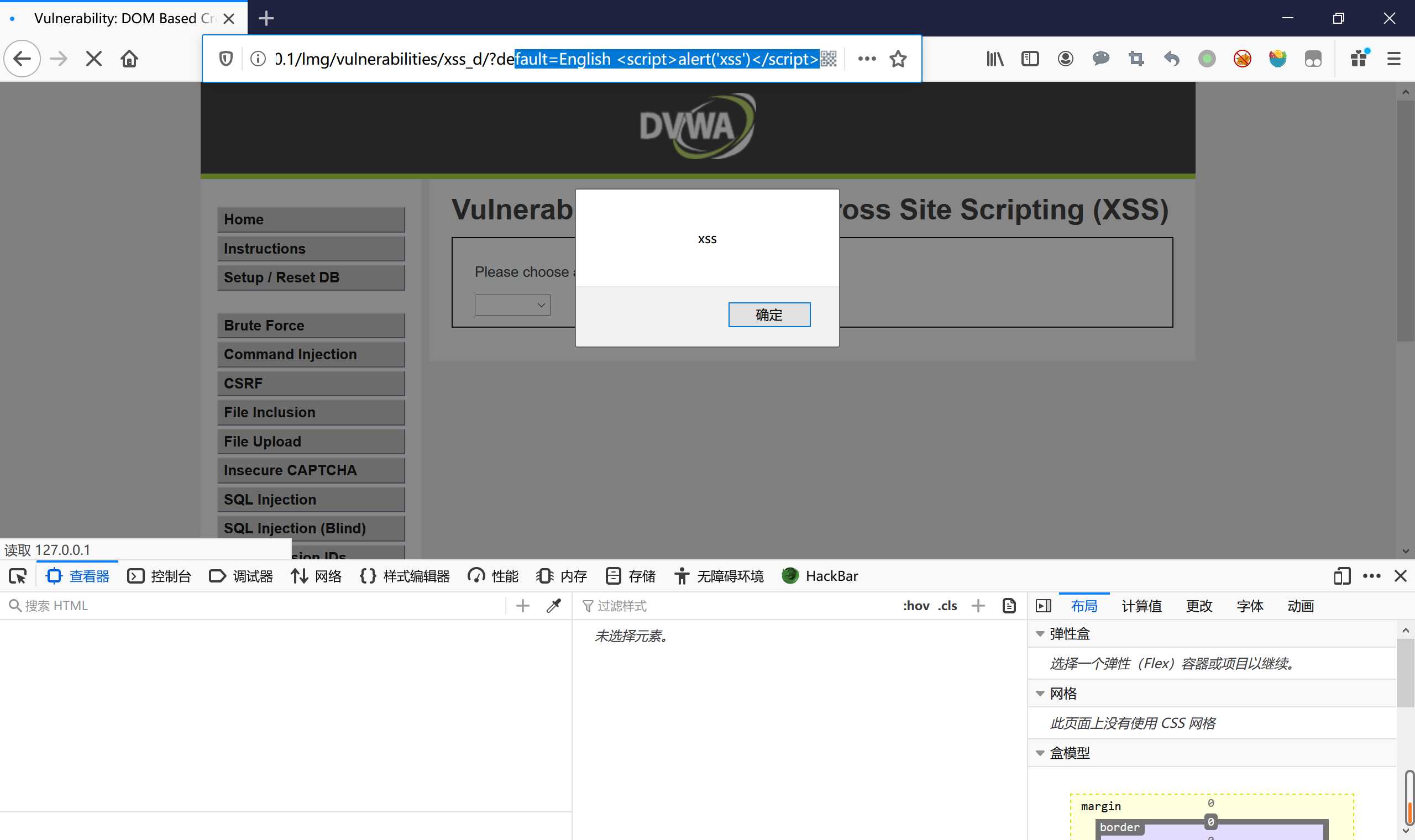Open the SQL Injection (Blind) link
This screenshot has height=840, width=1415.
coord(311,528)
